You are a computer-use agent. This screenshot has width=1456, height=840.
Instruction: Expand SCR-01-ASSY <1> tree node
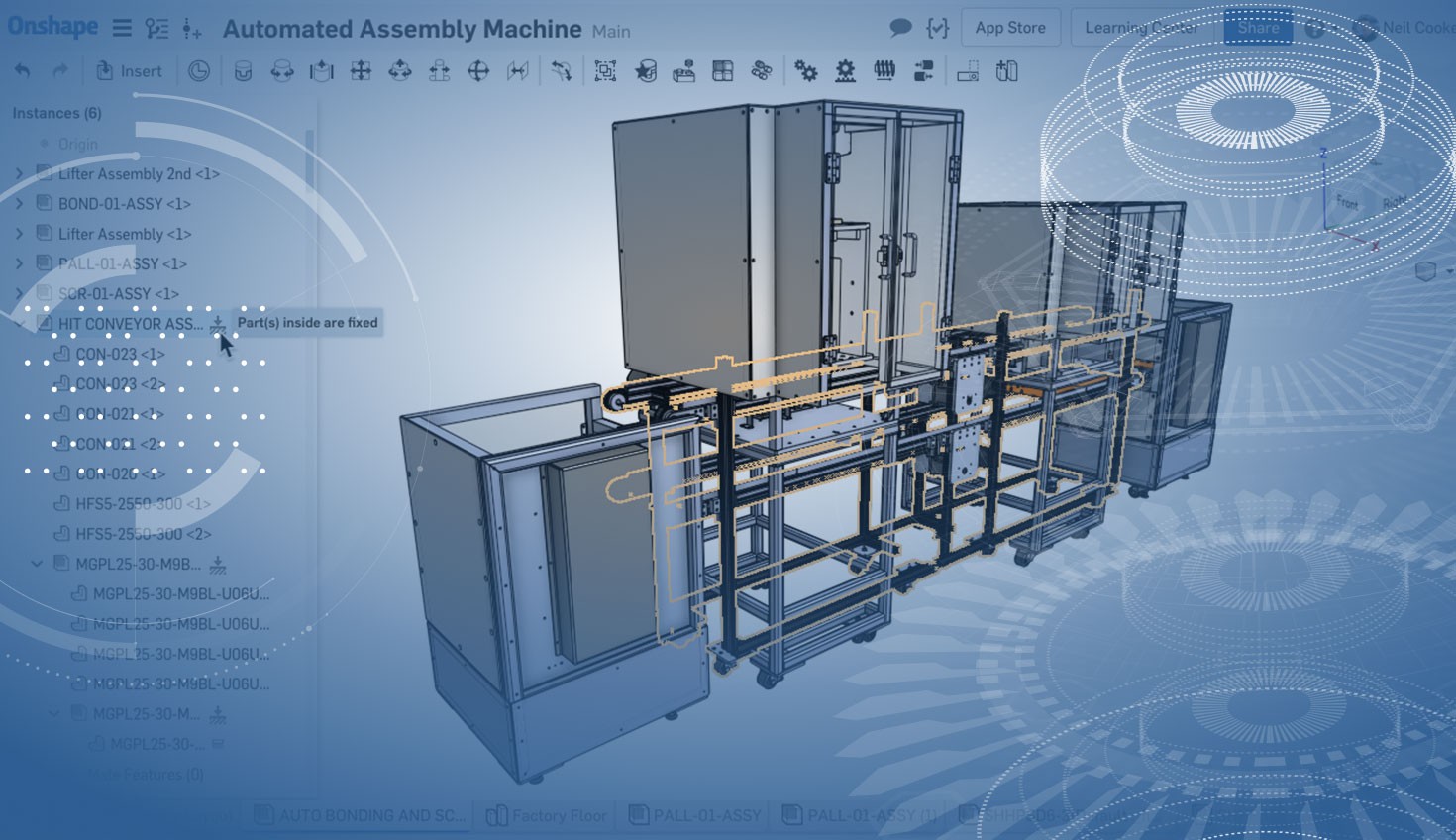click(19, 294)
